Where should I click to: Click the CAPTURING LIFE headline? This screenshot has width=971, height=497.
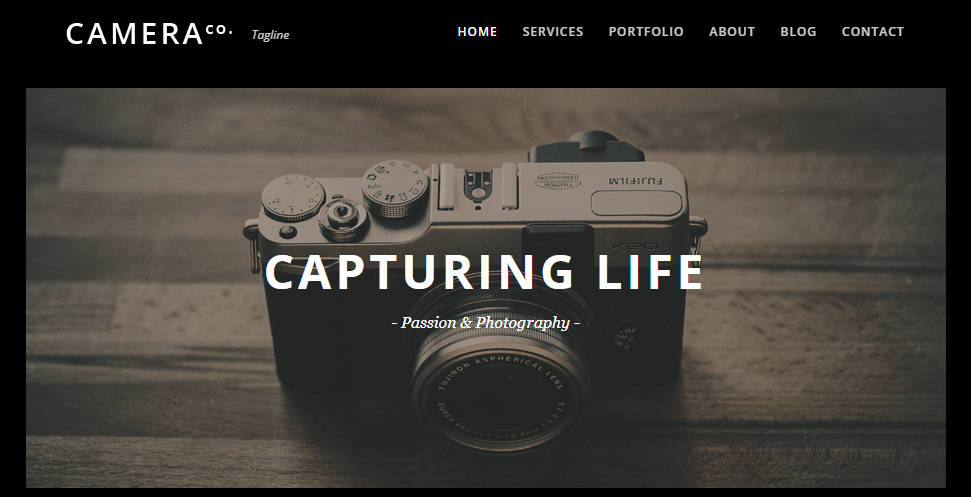(x=484, y=272)
